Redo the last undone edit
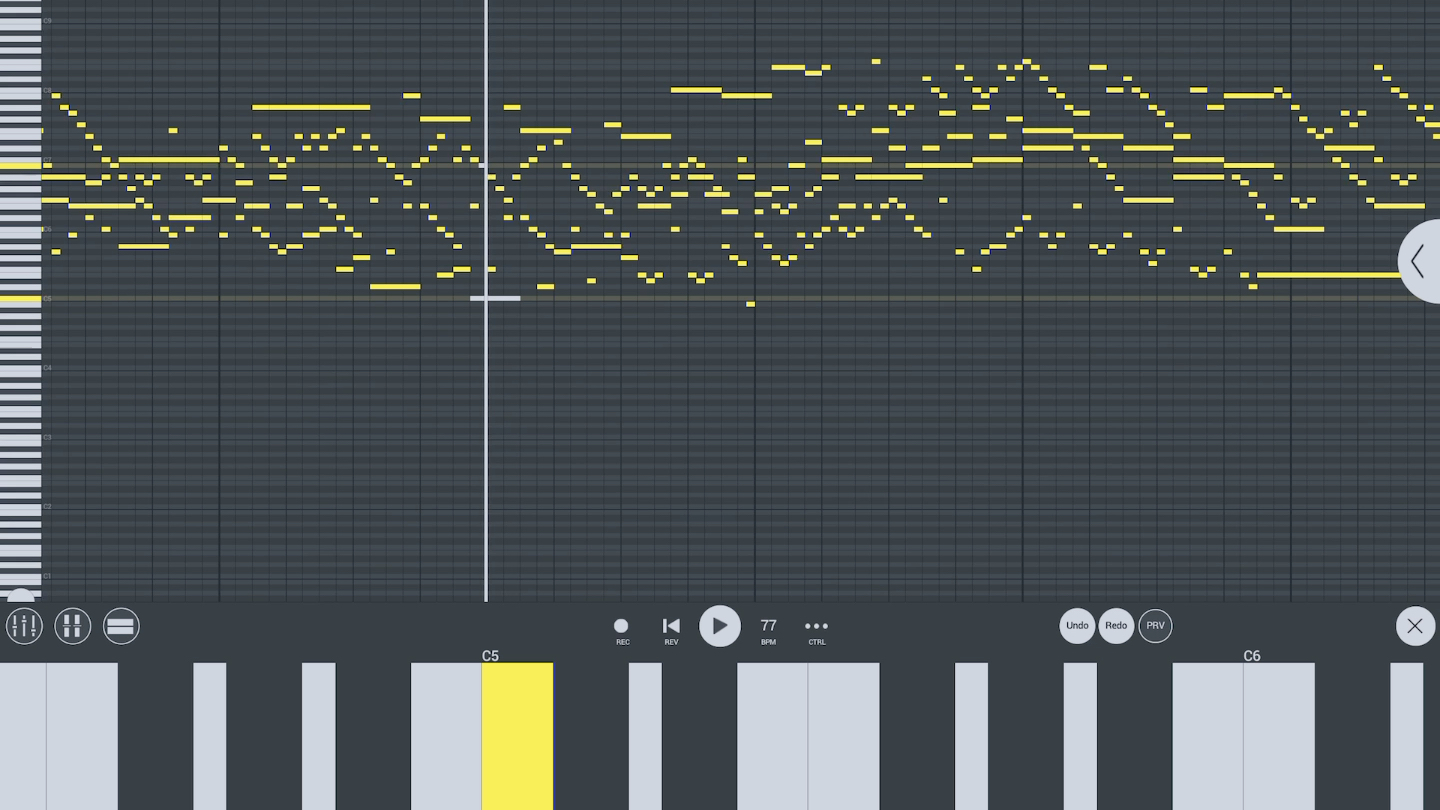This screenshot has width=1440, height=810. click(x=1116, y=626)
